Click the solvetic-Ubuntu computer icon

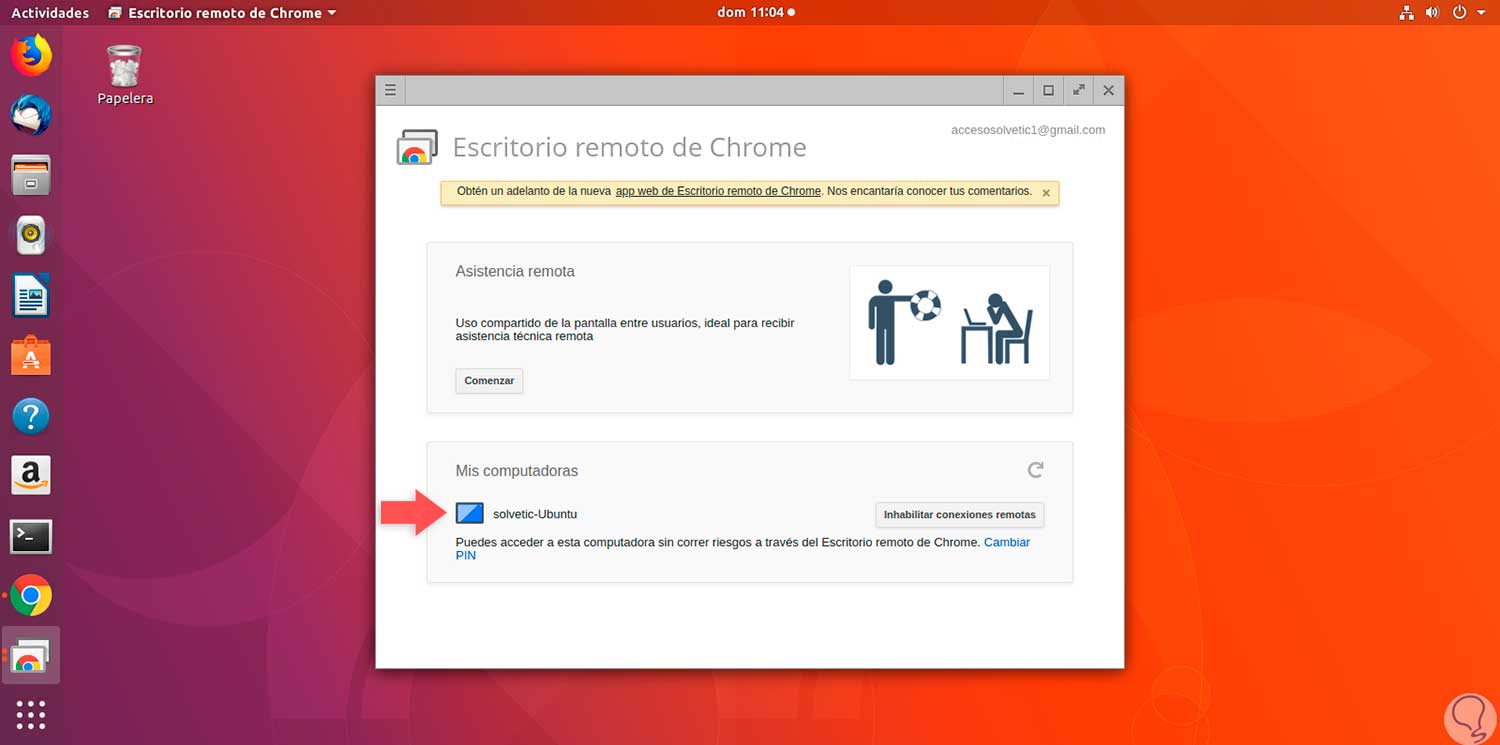point(470,514)
